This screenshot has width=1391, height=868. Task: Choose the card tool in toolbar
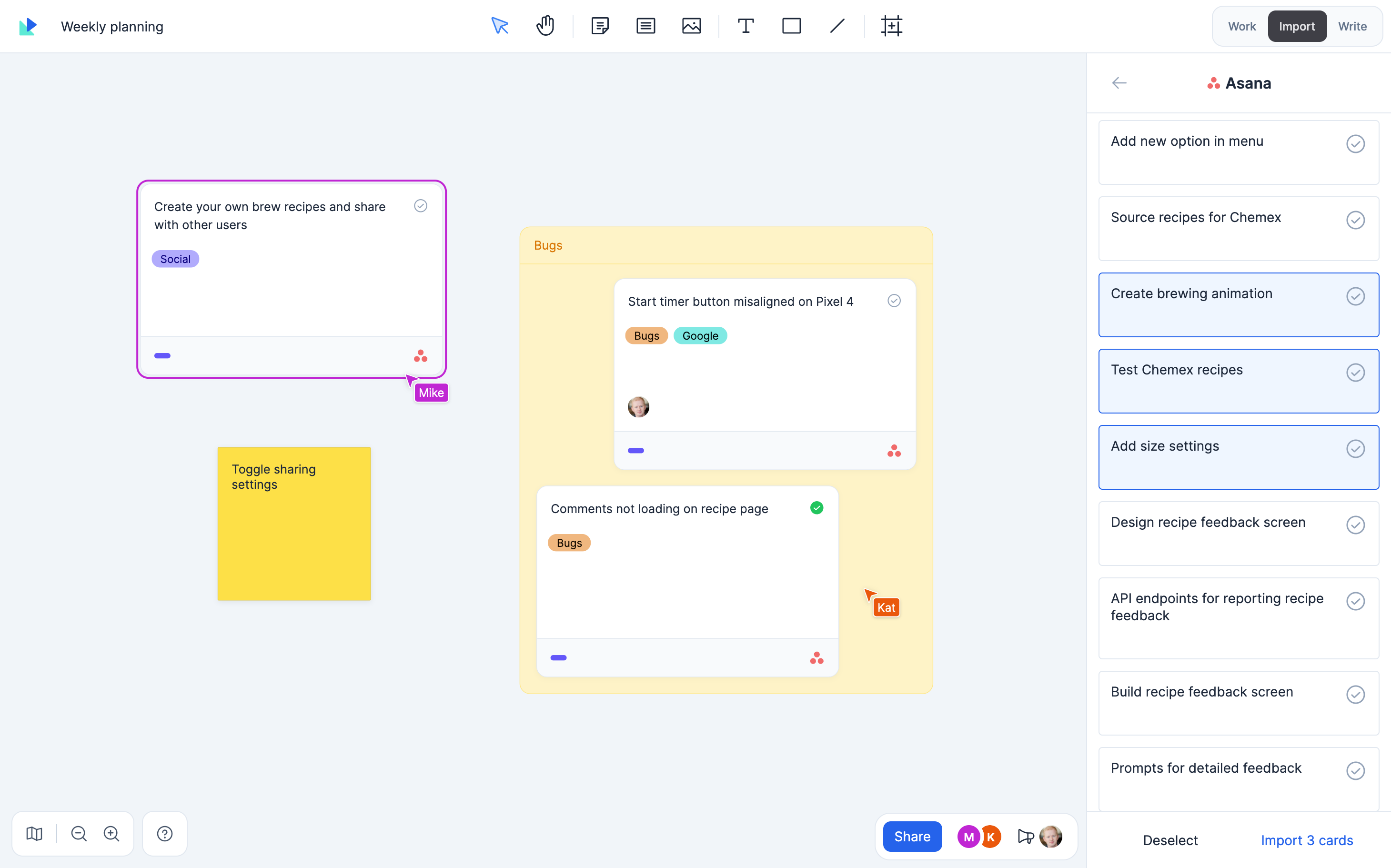tap(646, 26)
